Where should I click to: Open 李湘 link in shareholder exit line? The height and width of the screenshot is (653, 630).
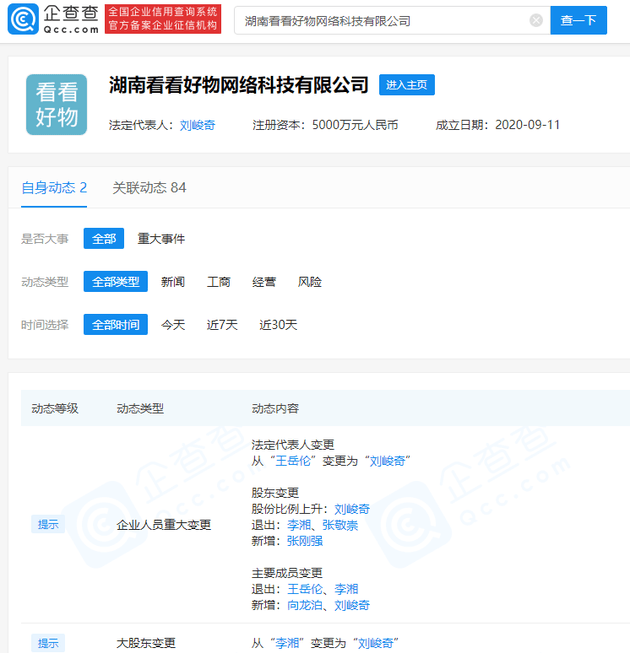[299, 525]
